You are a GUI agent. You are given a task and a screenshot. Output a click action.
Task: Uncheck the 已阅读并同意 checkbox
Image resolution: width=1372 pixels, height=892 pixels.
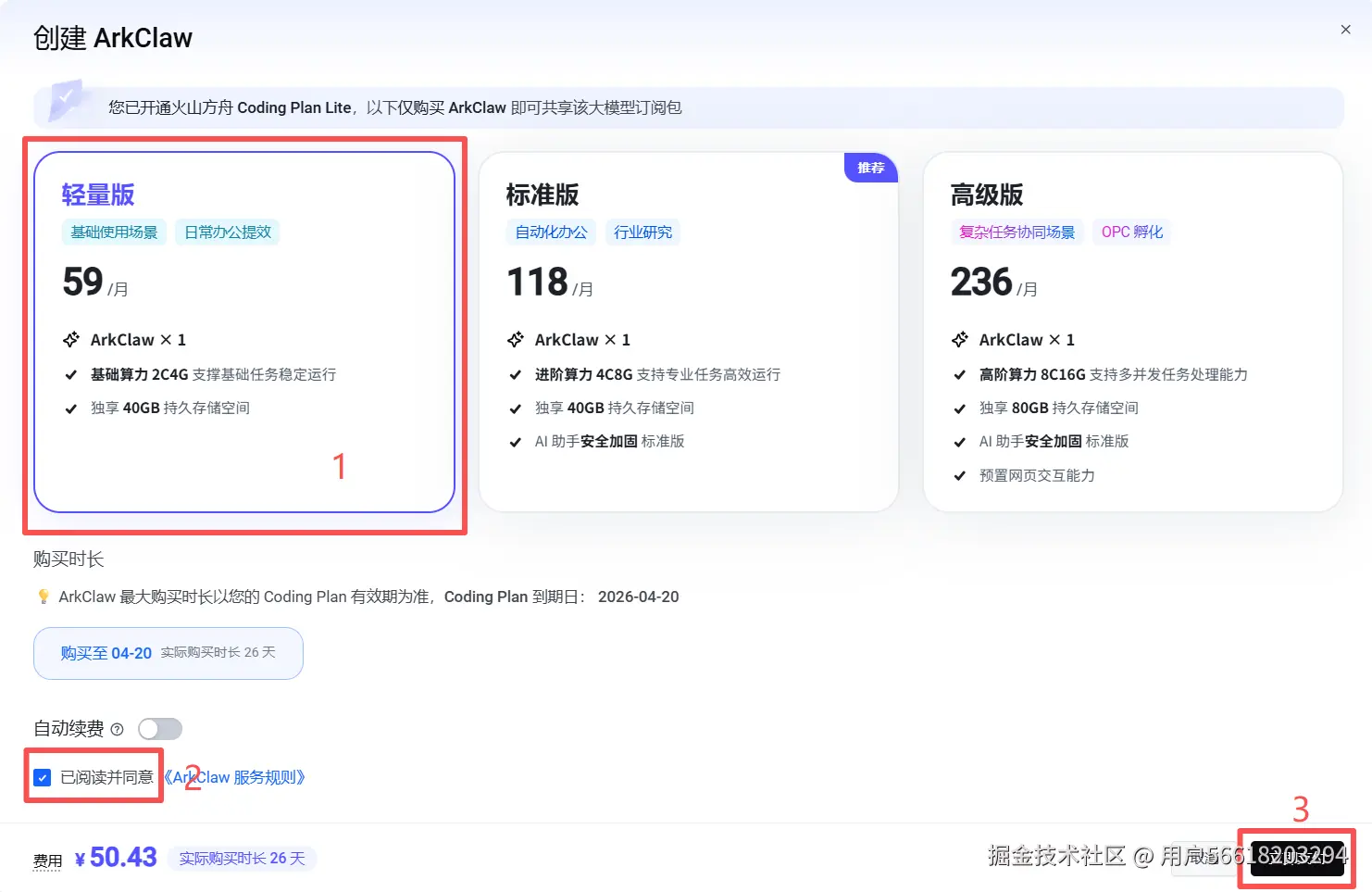point(42,777)
